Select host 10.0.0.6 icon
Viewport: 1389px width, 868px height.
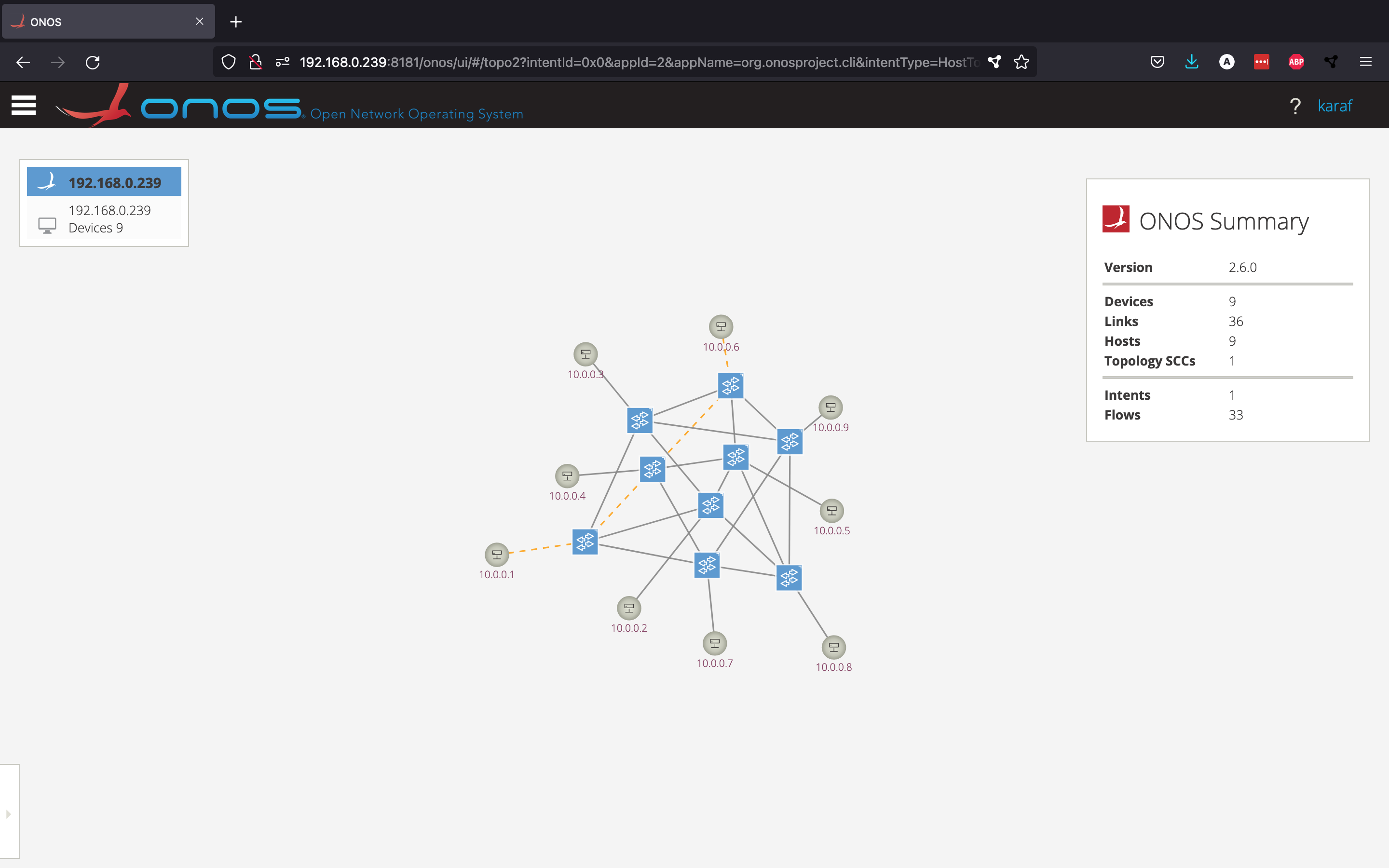point(721,326)
